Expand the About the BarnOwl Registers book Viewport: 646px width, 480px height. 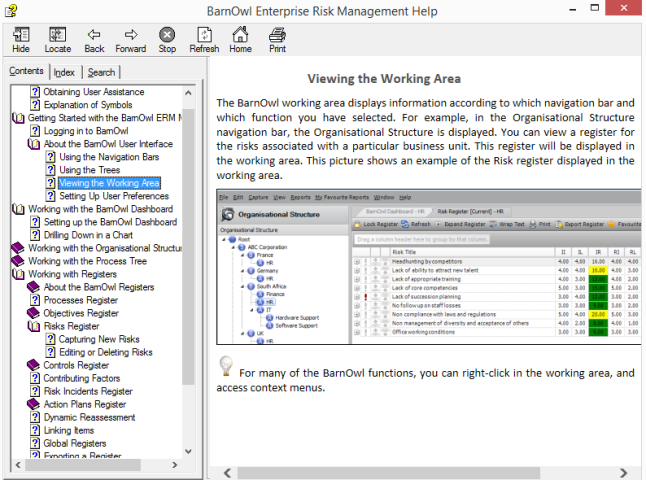33,287
